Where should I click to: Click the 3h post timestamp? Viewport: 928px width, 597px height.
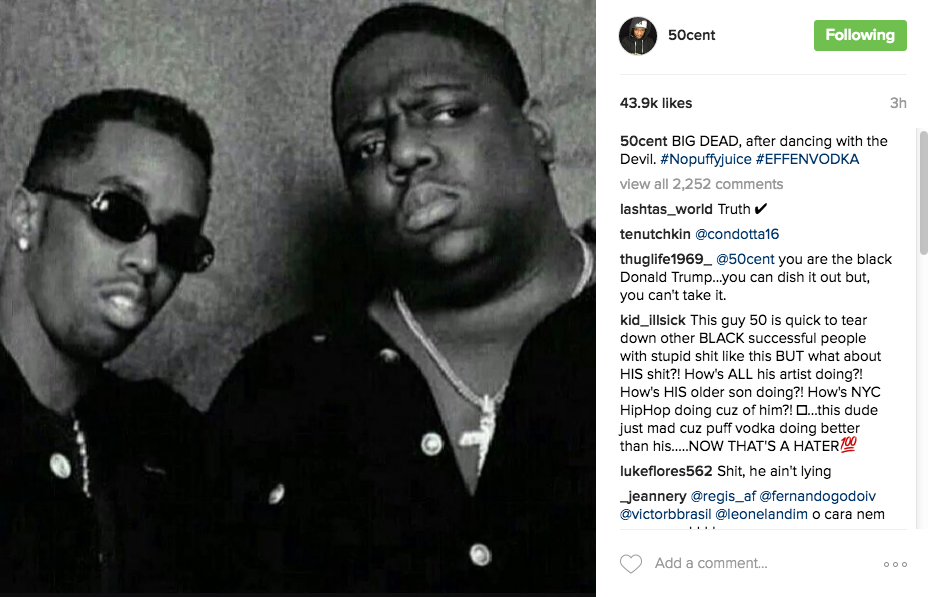(x=898, y=103)
